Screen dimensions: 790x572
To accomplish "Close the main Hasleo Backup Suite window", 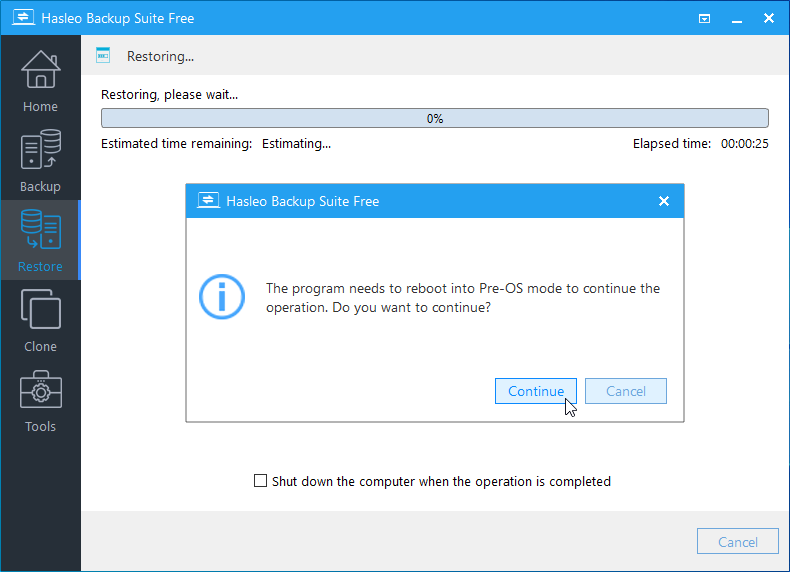I will click(x=768, y=18).
